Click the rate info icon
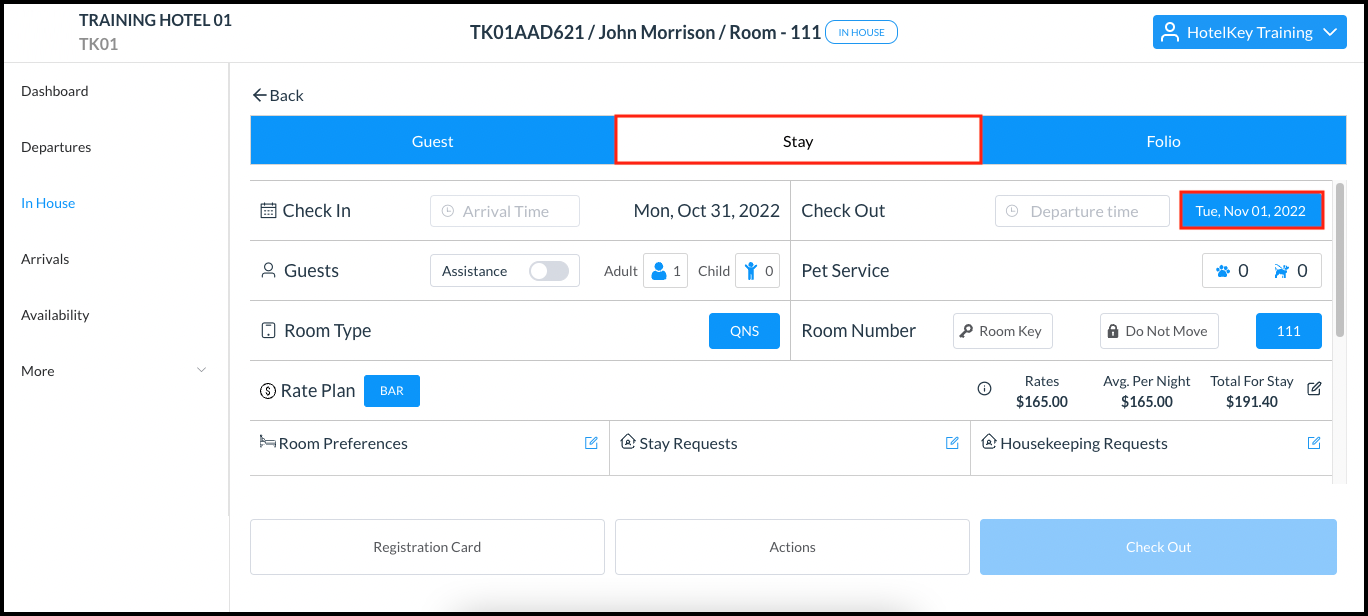1368x616 pixels. tap(983, 389)
